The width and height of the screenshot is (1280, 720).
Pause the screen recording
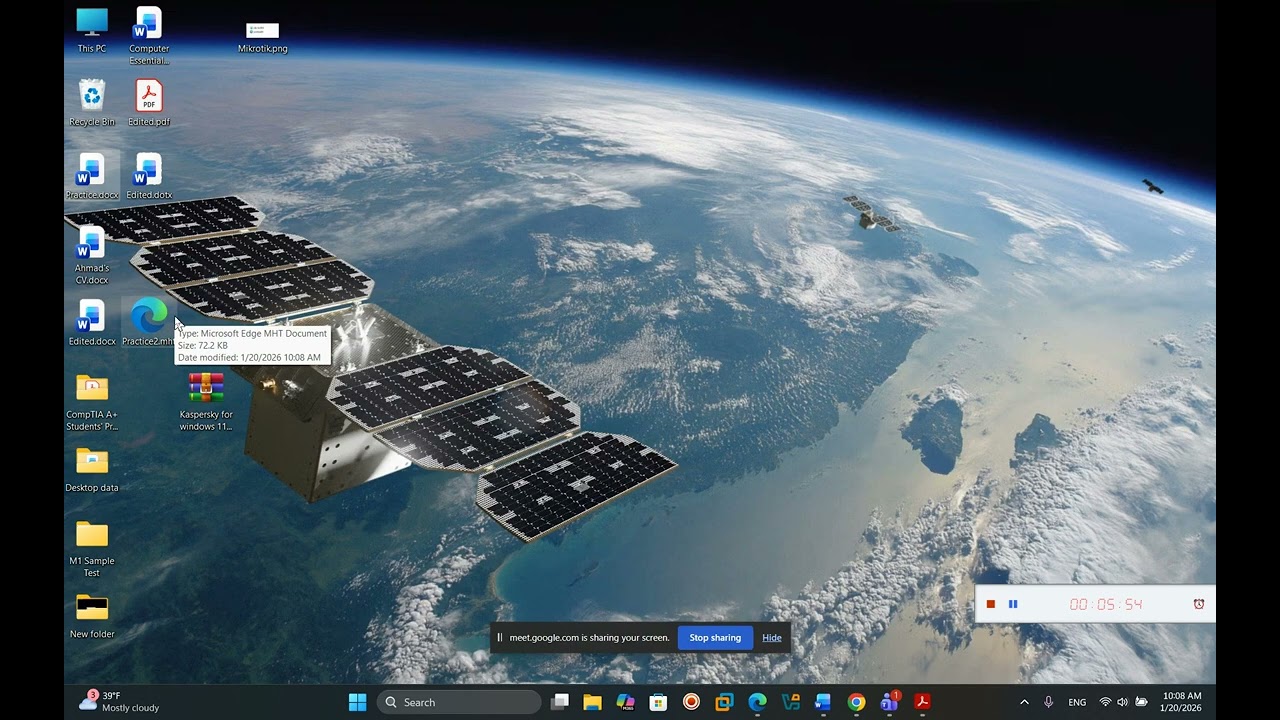pos(1013,604)
